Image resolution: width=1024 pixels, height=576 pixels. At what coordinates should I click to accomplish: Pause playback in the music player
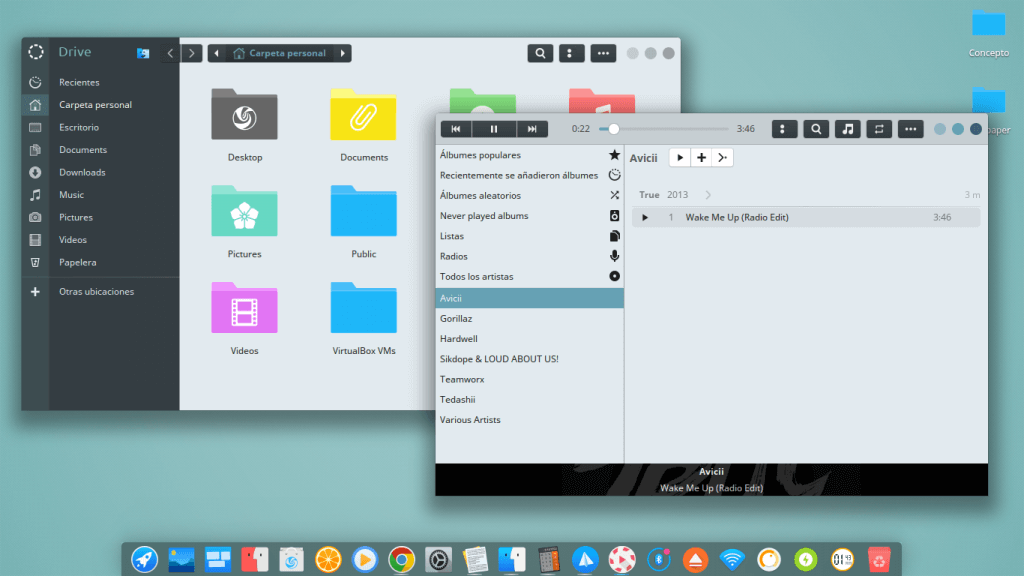point(494,129)
